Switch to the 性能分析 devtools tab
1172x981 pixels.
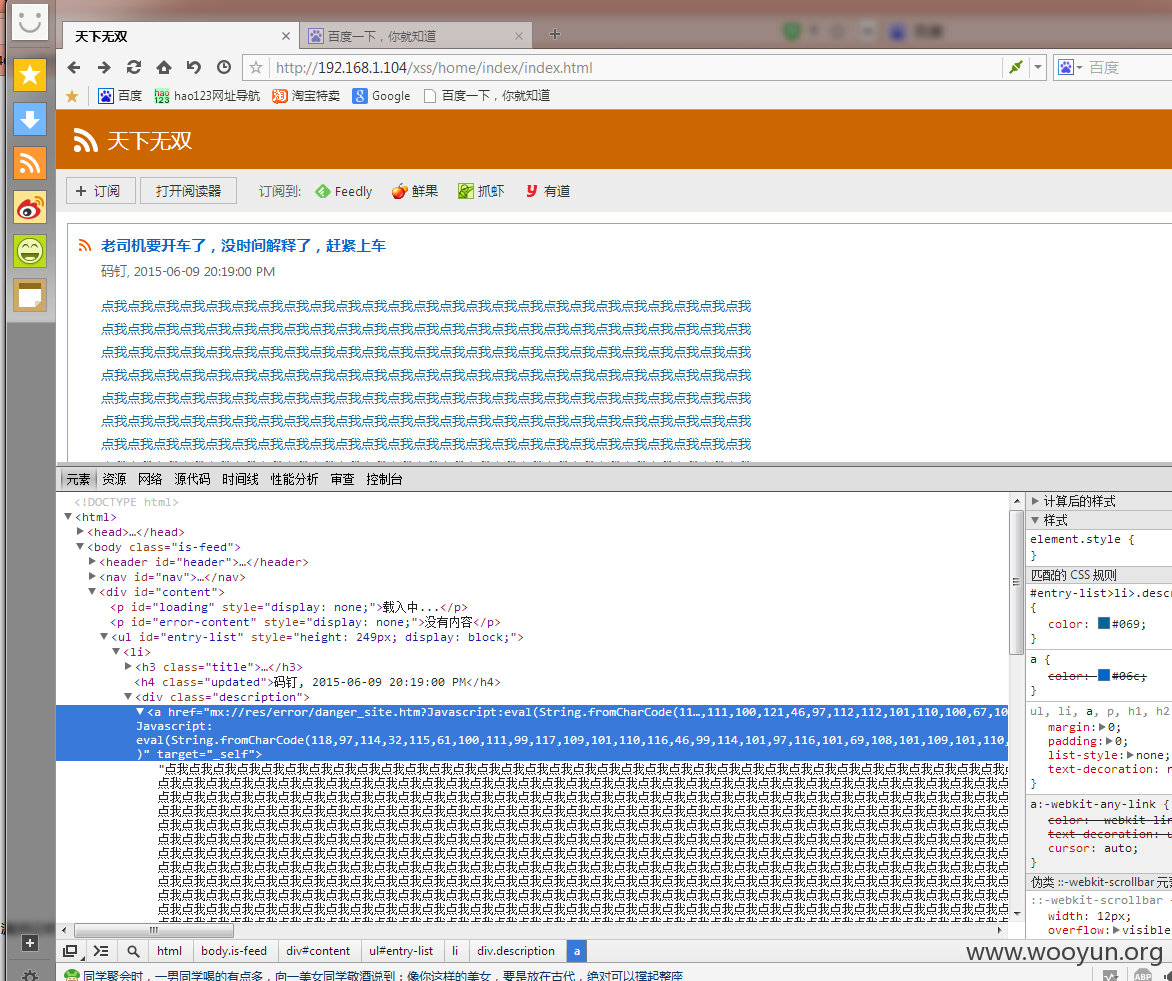(294, 479)
